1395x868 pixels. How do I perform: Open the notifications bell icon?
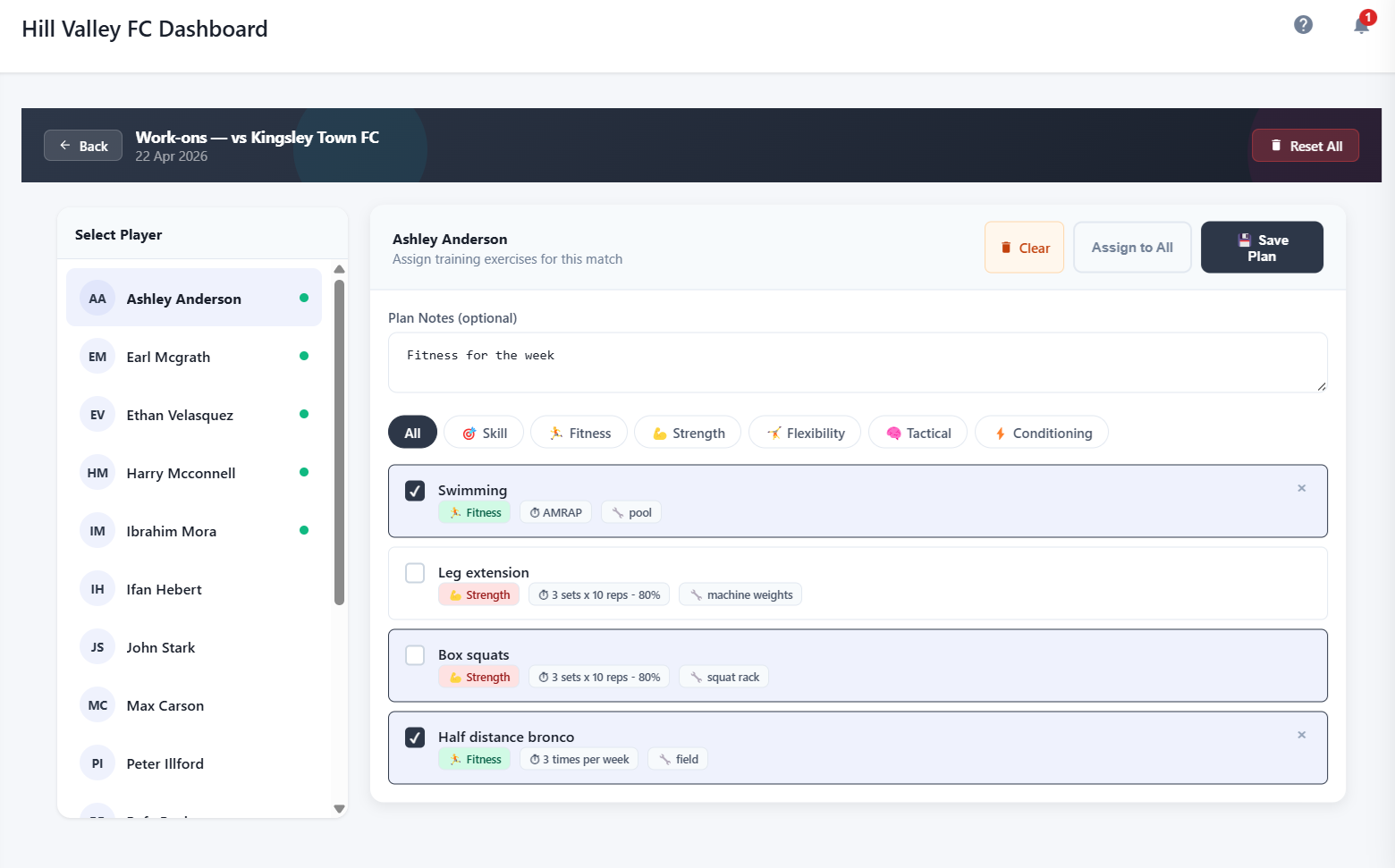pyautogui.click(x=1361, y=25)
